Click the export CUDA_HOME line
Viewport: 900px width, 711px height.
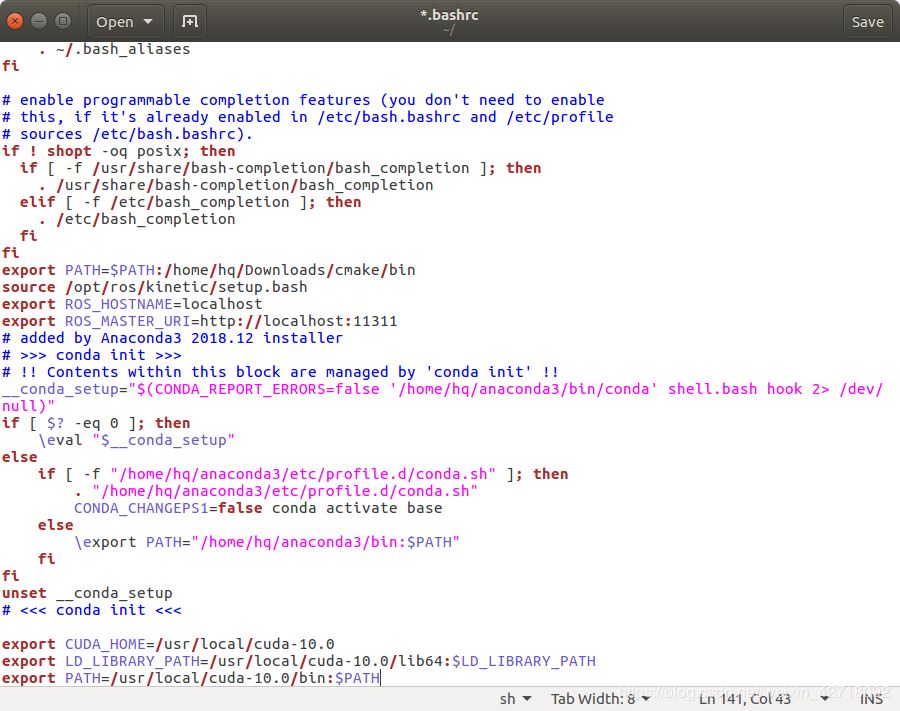168,644
